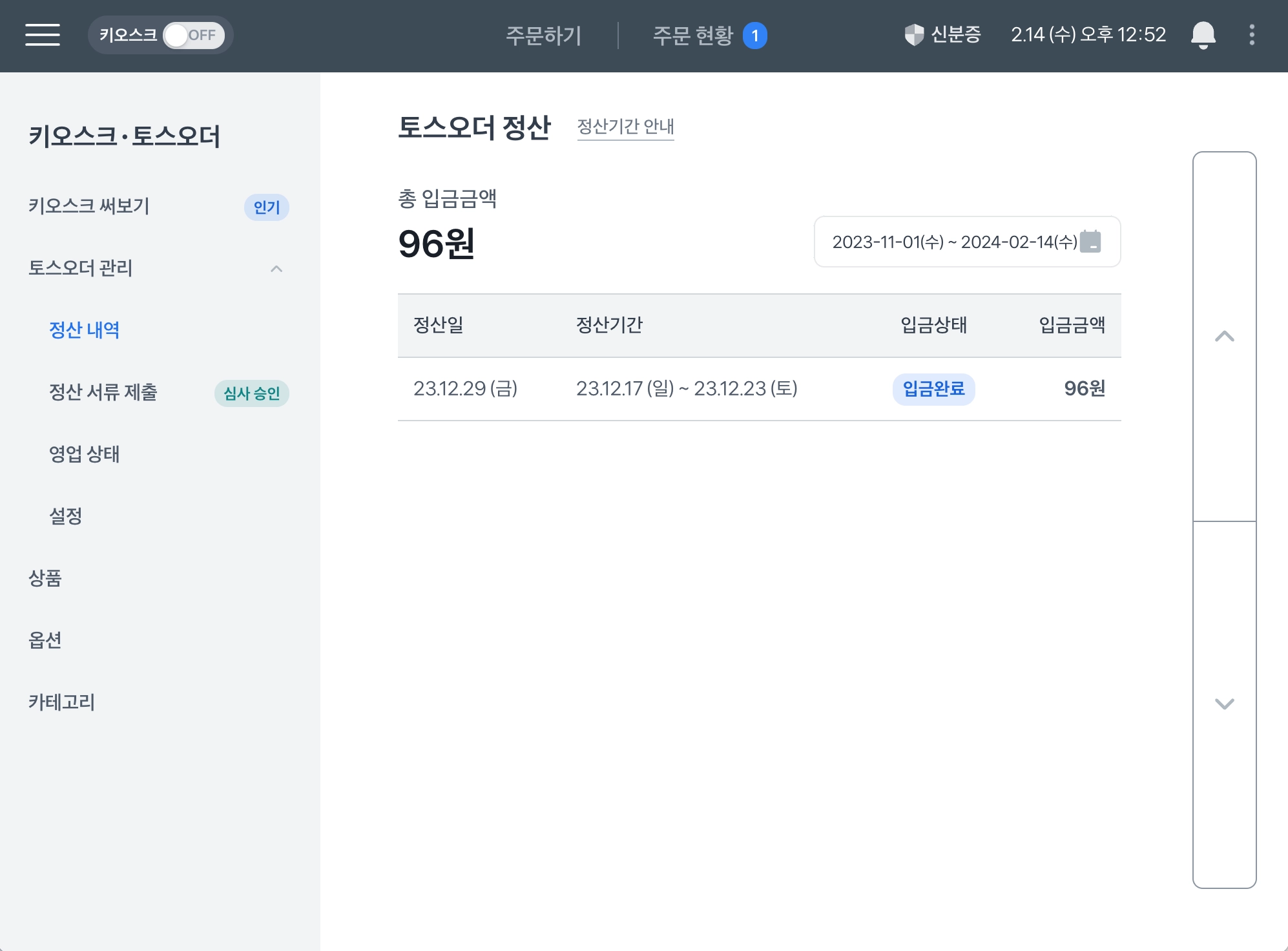The image size is (1288, 951).
Task: Click the 입금완료 status badge
Action: click(x=933, y=389)
